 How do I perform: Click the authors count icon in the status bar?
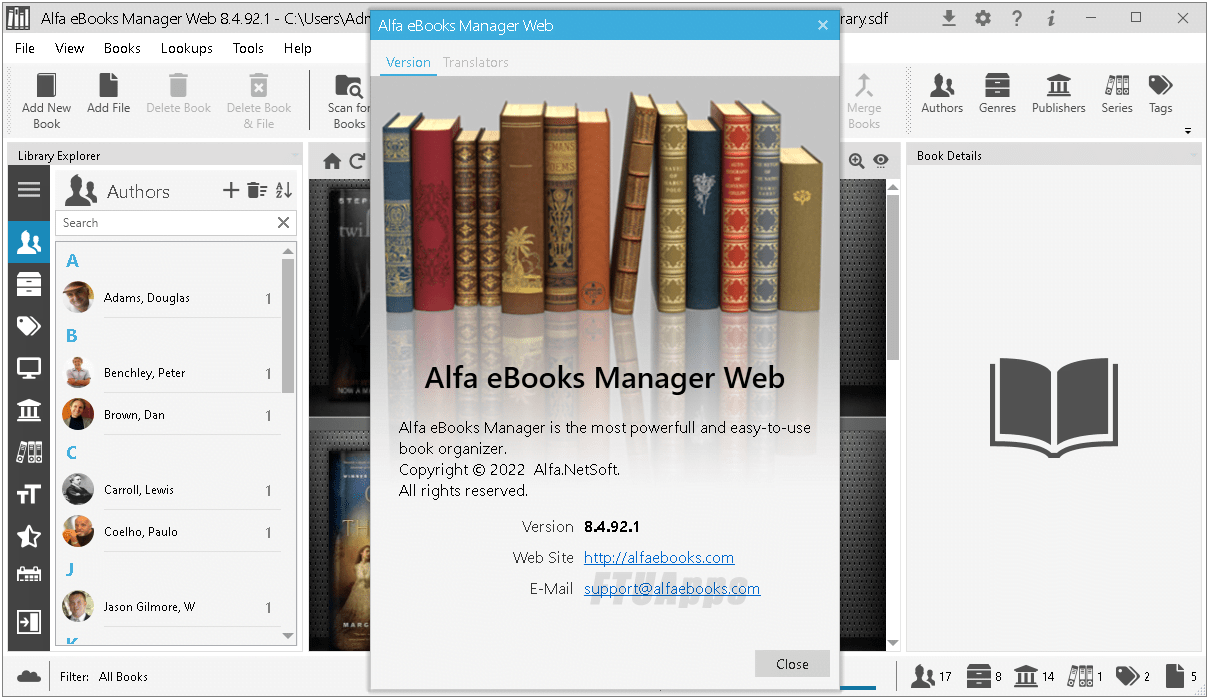(x=922, y=676)
